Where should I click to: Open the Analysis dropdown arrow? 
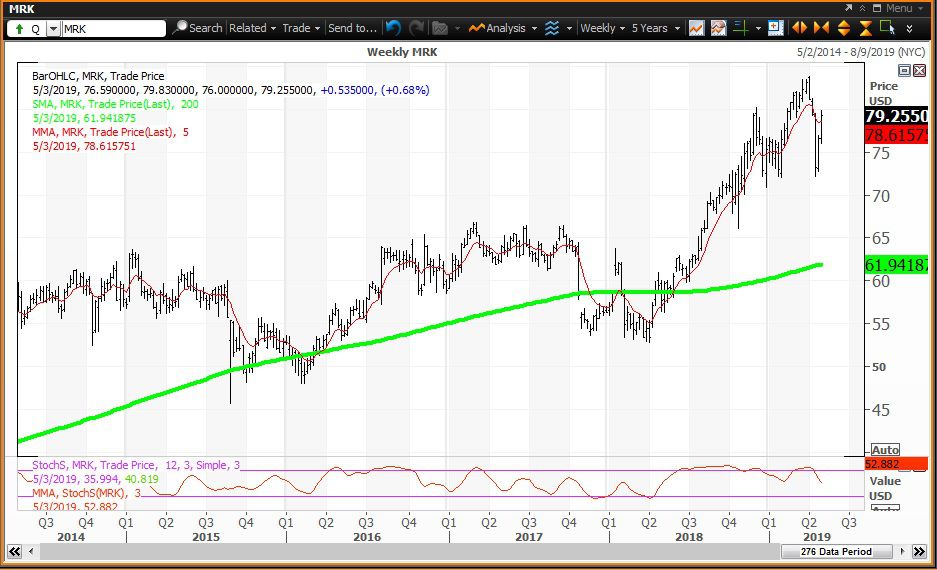click(534, 28)
